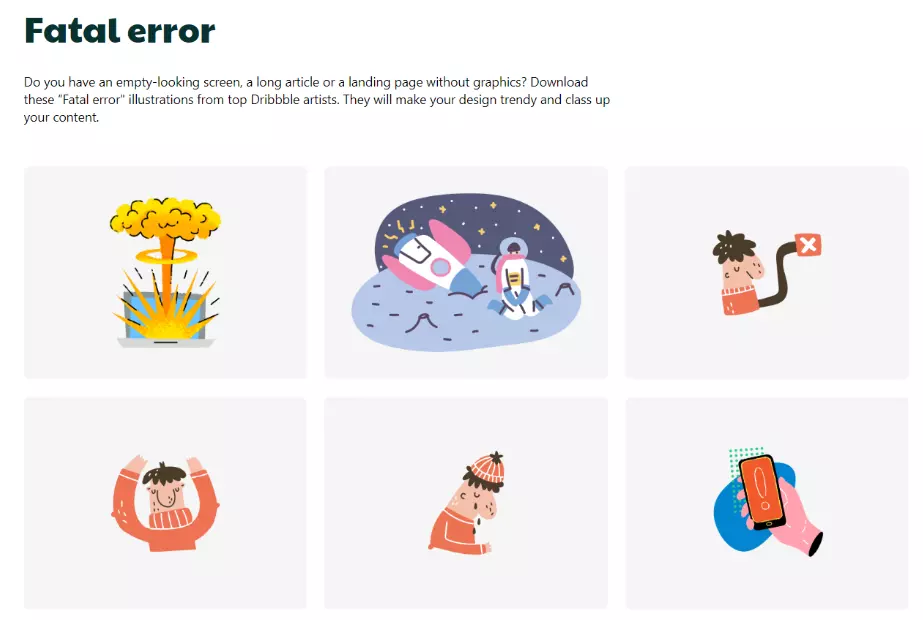The width and height of the screenshot is (923, 620).
Task: Open the exploding laptop illustration card
Action: pos(165,272)
